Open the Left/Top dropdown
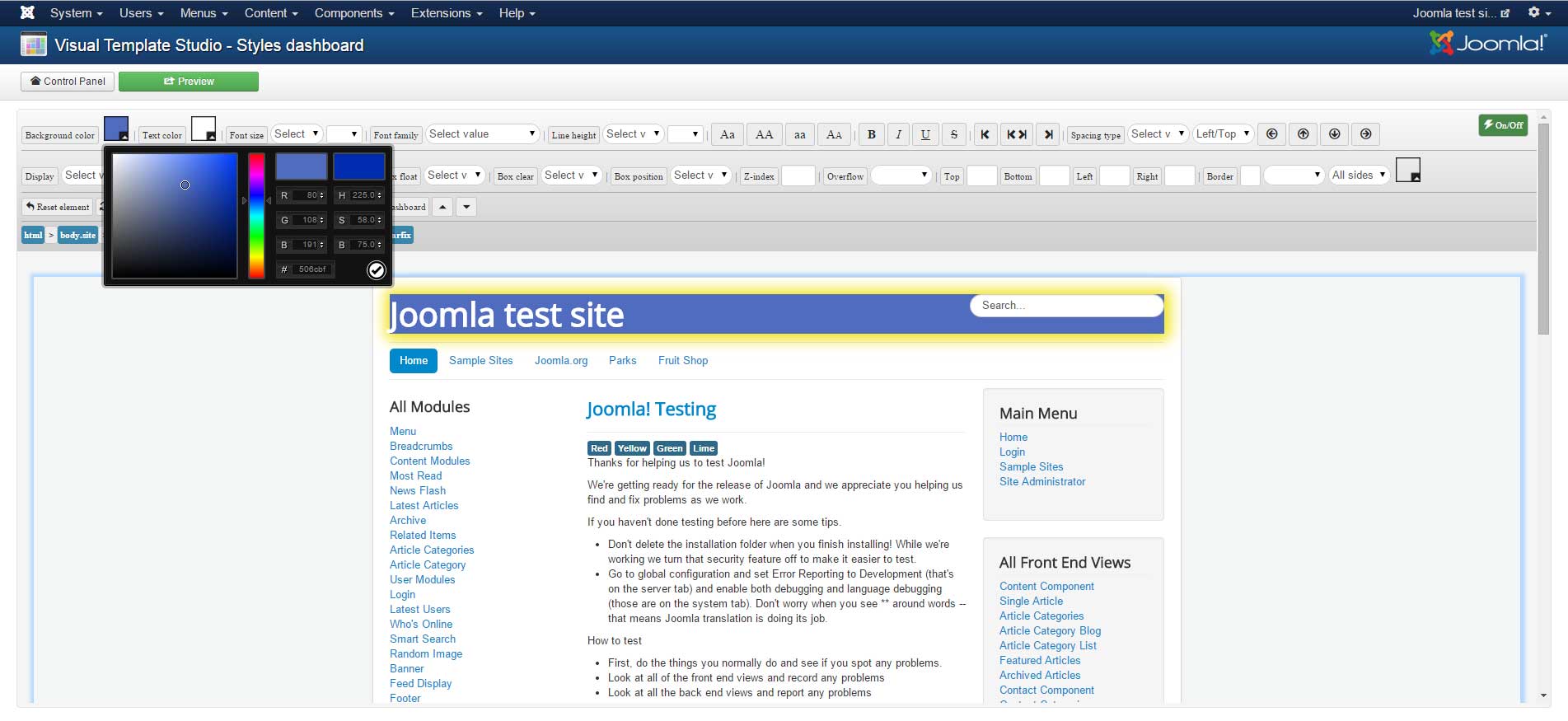The width and height of the screenshot is (1568, 721). [x=1224, y=133]
